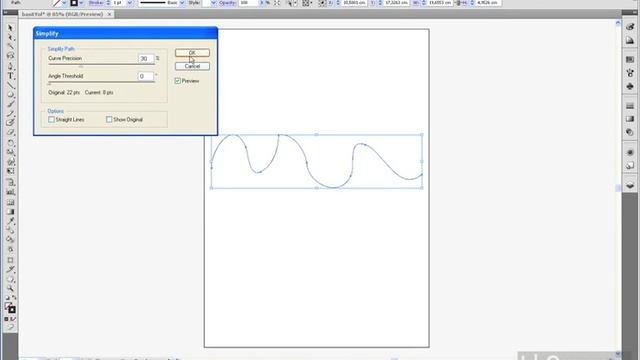
Task: Open the graphic Style dropdown
Action: 213,3
